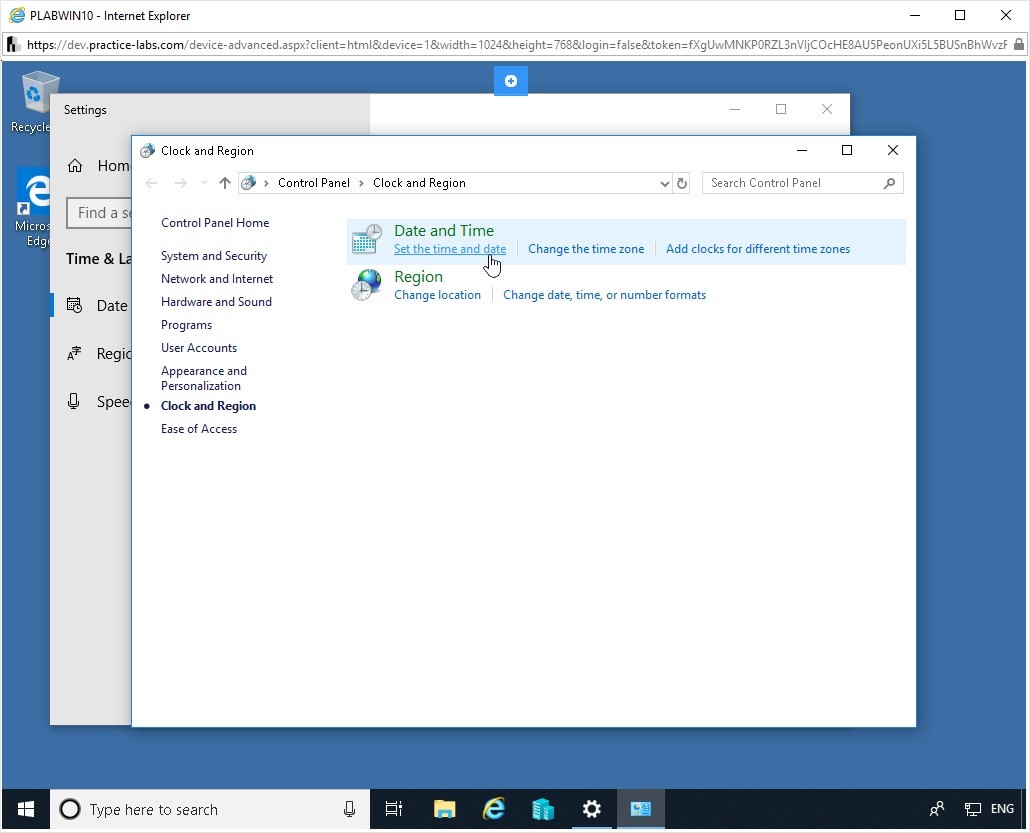The image size is (1030, 833).
Task: Click the Date & time icon in Settings
Action: (x=74, y=305)
